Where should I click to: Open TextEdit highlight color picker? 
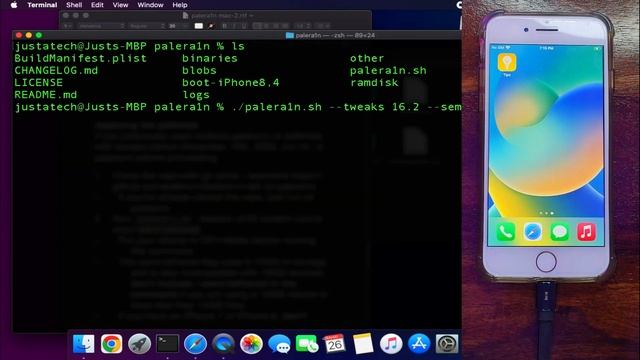pyautogui.click(x=211, y=26)
